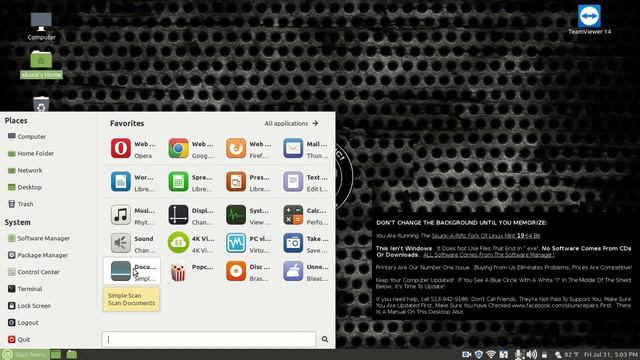Launch LibreOffice Word processor
The image size is (640, 360).
point(133,182)
